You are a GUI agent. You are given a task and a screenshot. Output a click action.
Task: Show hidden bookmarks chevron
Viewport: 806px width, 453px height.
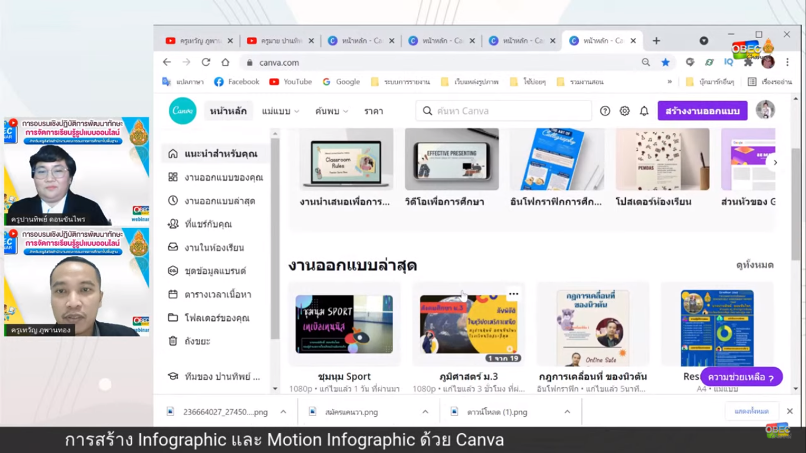coord(669,82)
